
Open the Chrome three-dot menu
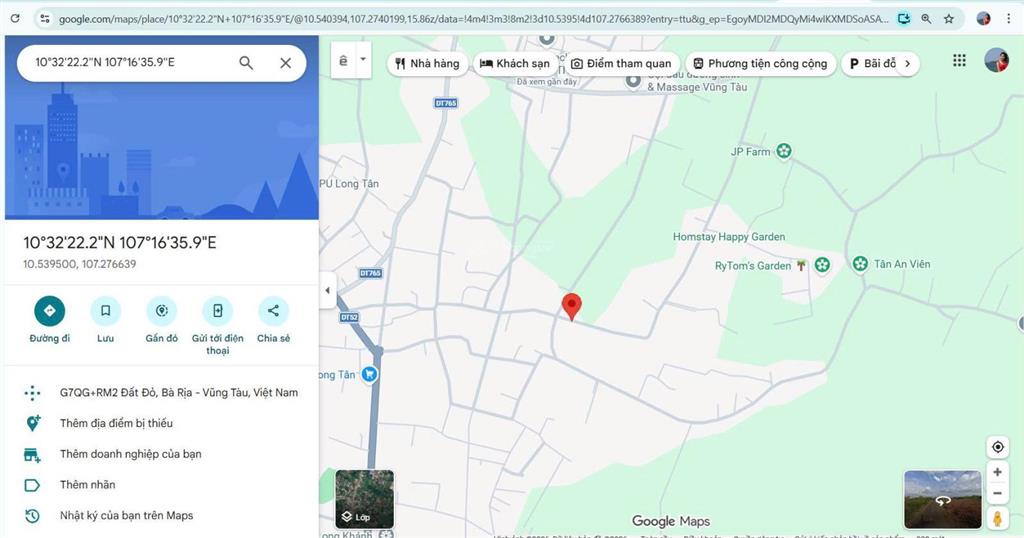pos(1008,19)
